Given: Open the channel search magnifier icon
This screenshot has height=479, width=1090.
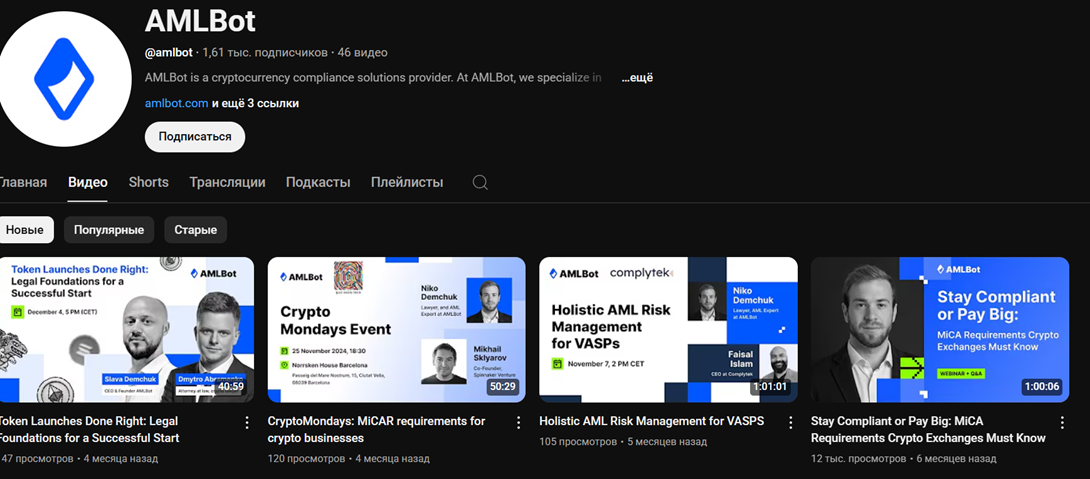Looking at the screenshot, I should click(480, 182).
